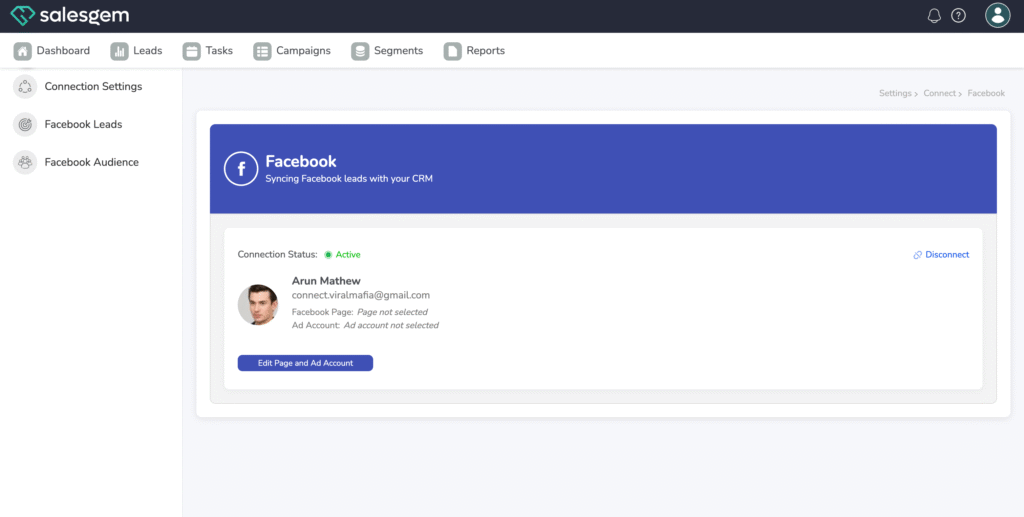
Task: Open the Reports page
Action: 475,51
